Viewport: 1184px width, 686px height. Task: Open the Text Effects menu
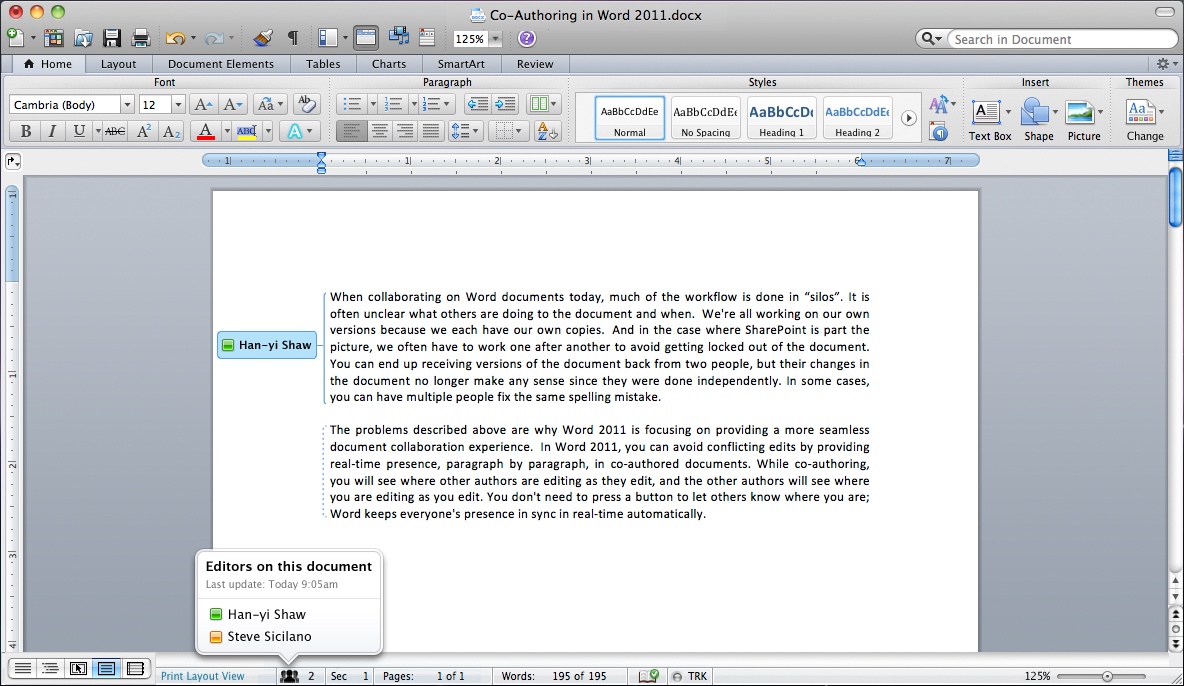(x=300, y=131)
